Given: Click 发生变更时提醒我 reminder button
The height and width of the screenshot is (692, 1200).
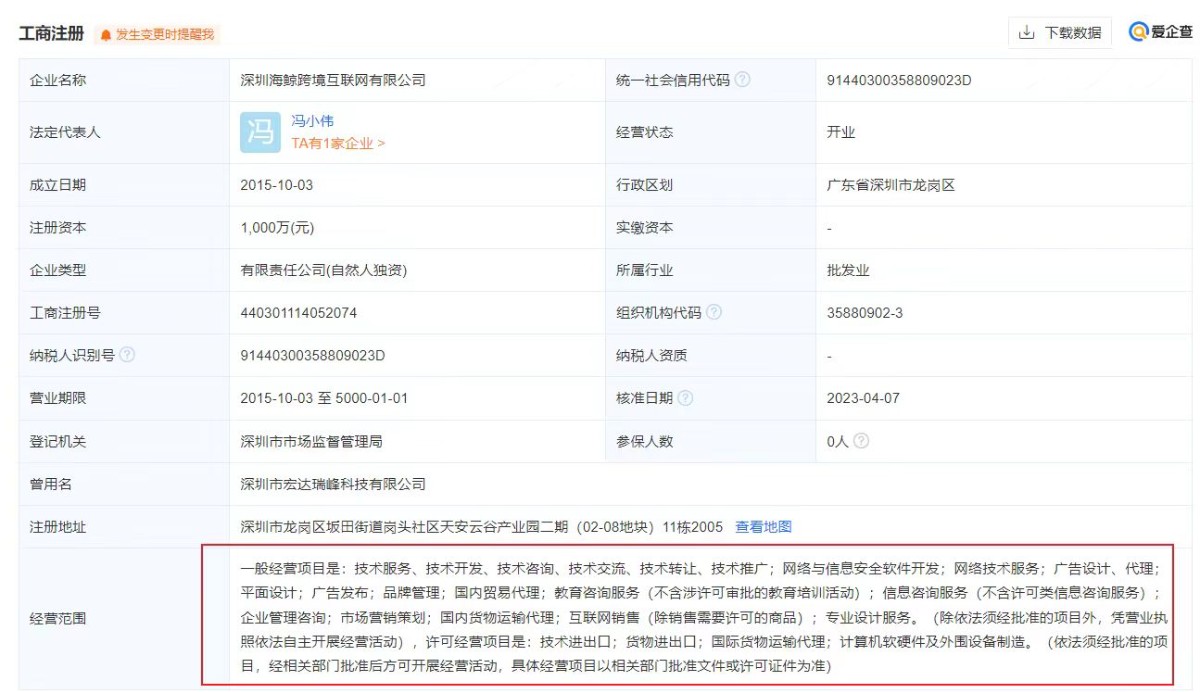Looking at the screenshot, I should click(x=164, y=35).
